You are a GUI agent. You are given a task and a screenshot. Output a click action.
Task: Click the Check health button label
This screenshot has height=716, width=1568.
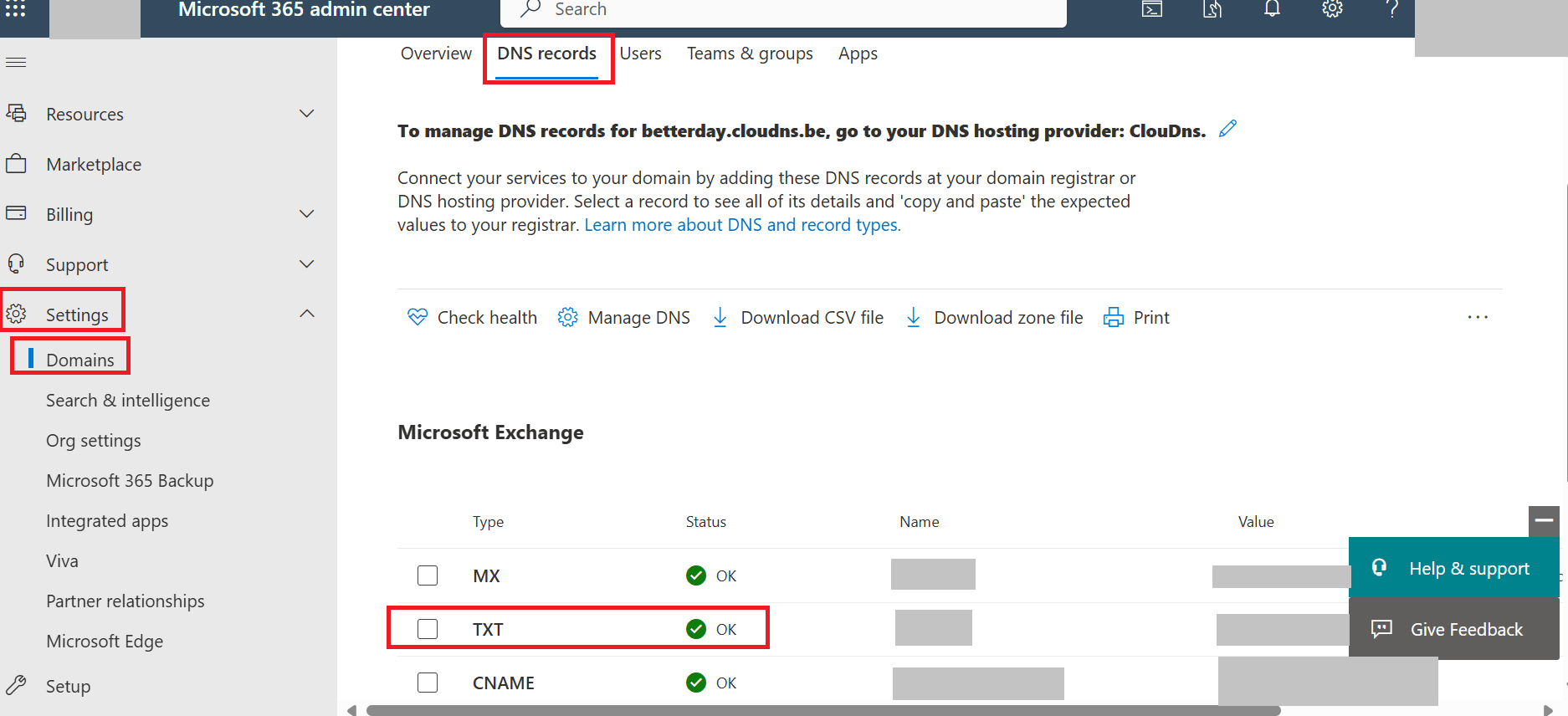[487, 318]
